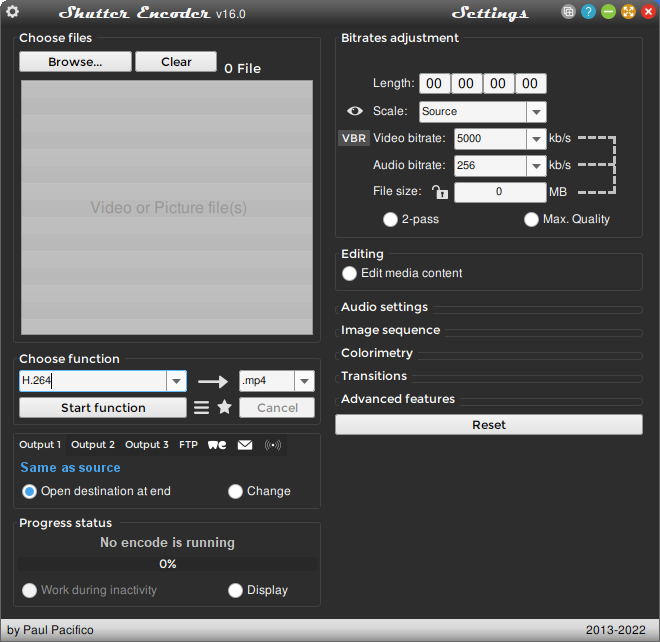Click the Audio bitrate value 256

point(490,166)
